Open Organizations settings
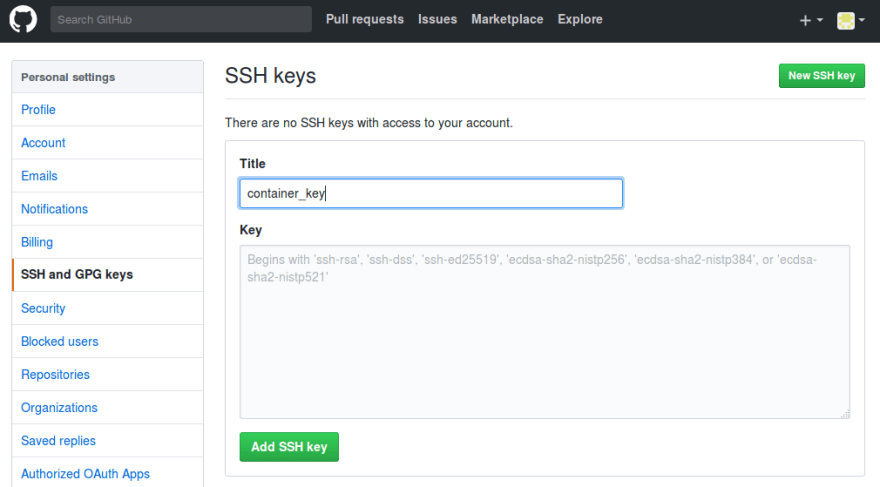 pyautogui.click(x=108, y=407)
